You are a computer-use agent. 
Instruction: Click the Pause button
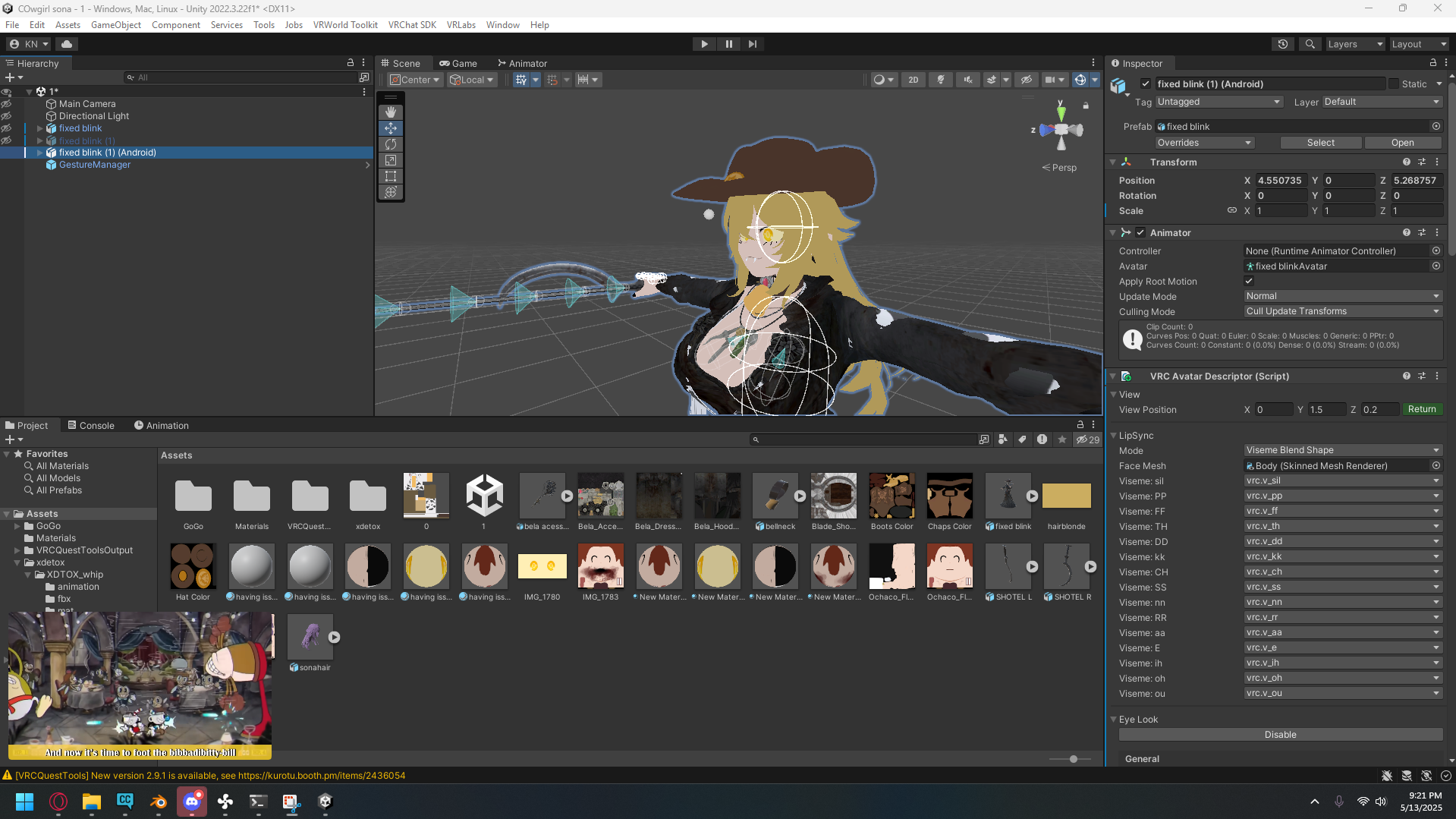click(x=728, y=44)
